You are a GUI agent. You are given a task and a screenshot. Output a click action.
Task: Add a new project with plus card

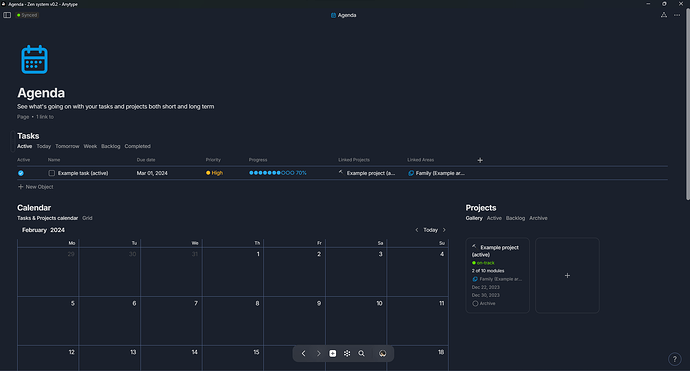tap(567, 275)
